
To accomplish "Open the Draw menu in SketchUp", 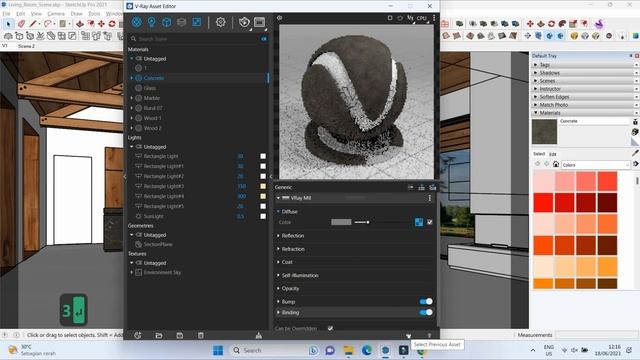I will click(x=76, y=13).
